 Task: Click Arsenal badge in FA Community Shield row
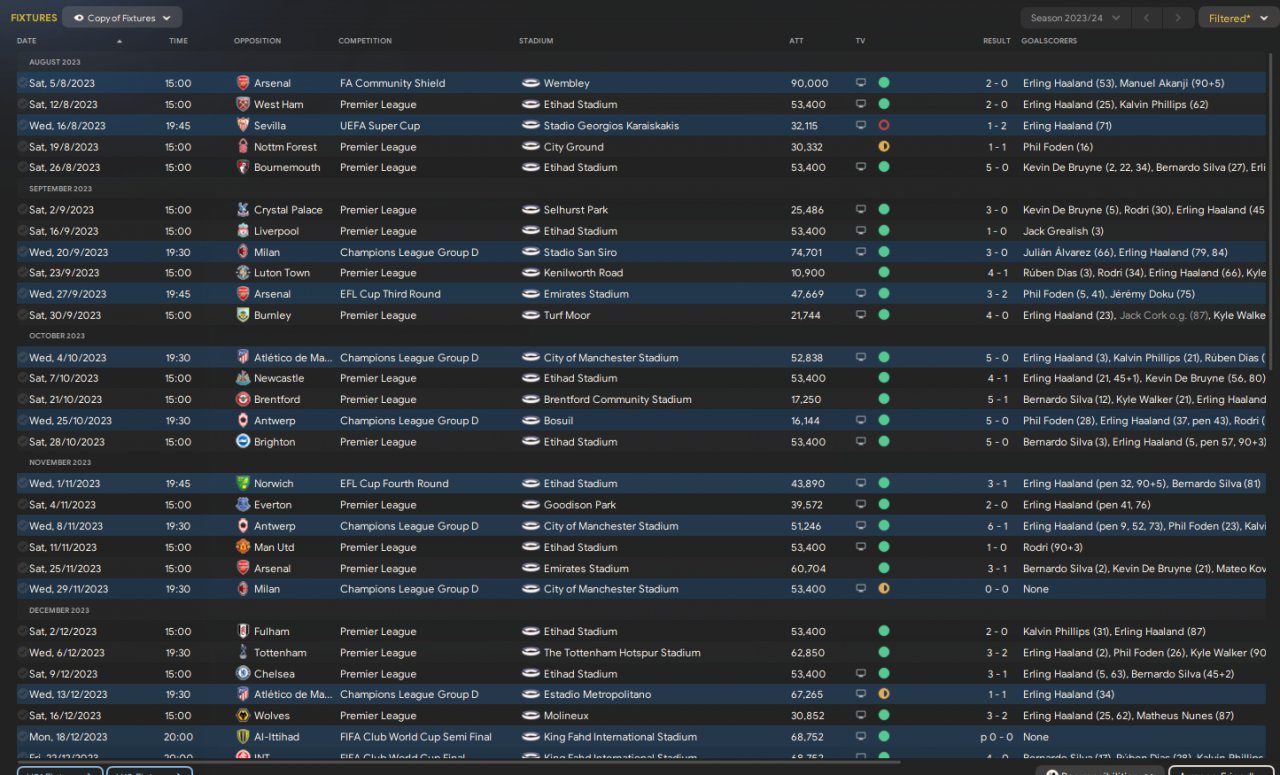coord(243,83)
